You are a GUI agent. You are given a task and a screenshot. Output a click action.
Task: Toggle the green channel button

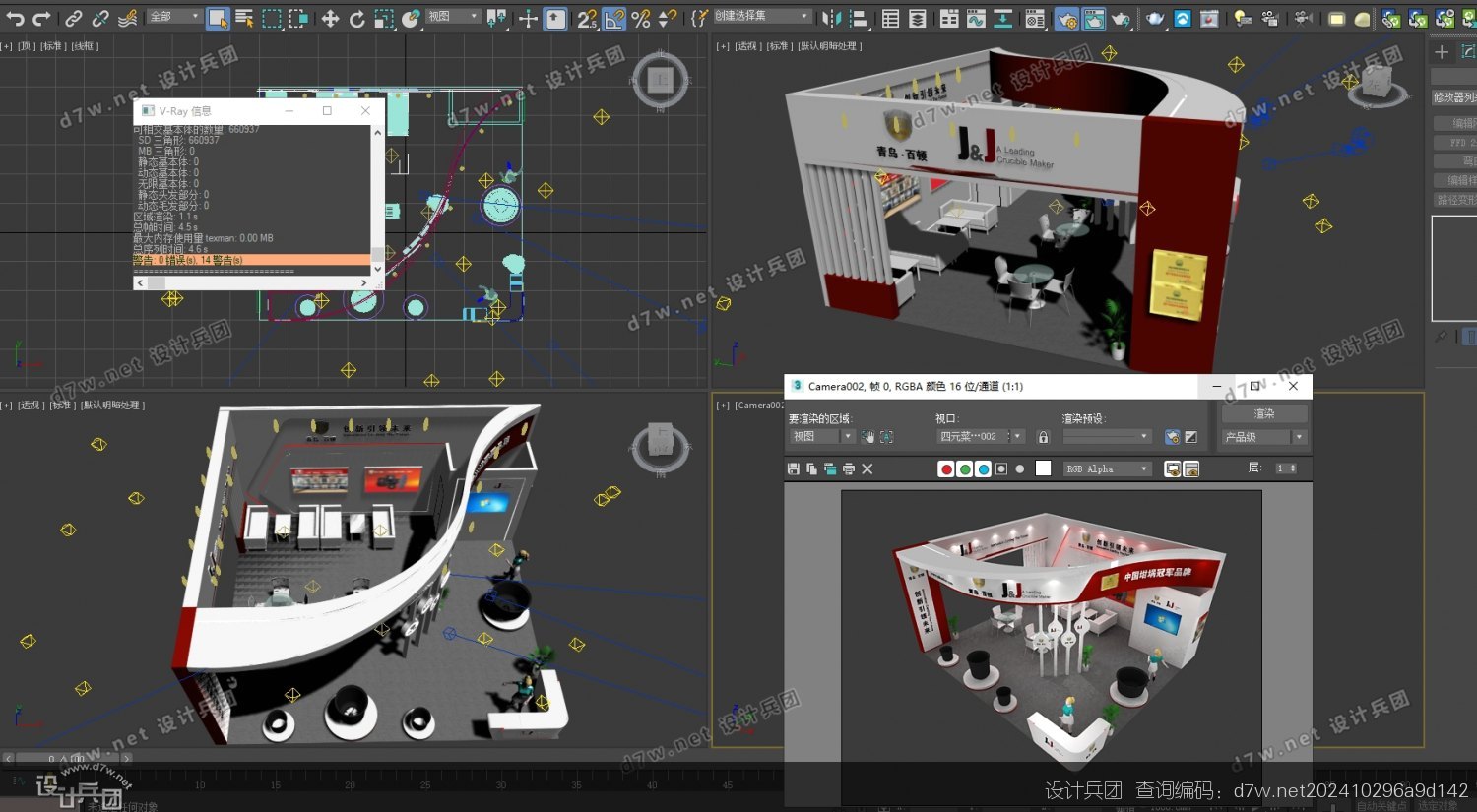tap(965, 468)
